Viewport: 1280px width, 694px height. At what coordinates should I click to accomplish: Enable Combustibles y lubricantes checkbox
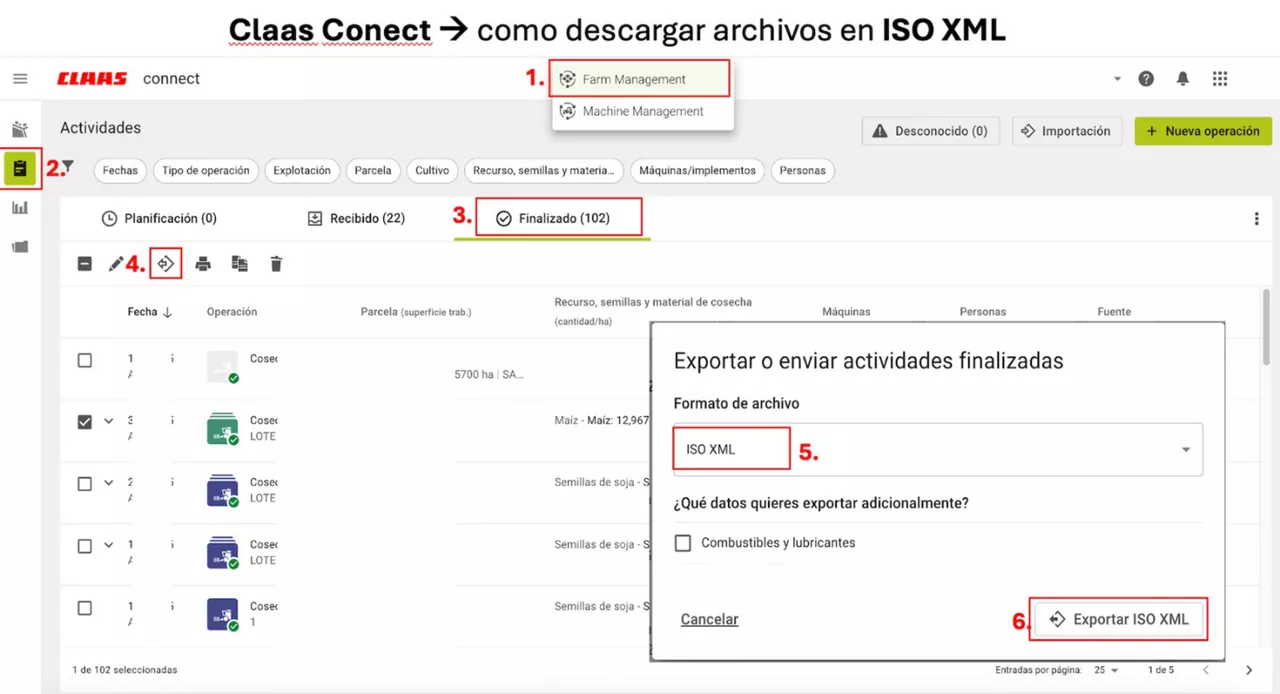coord(683,543)
